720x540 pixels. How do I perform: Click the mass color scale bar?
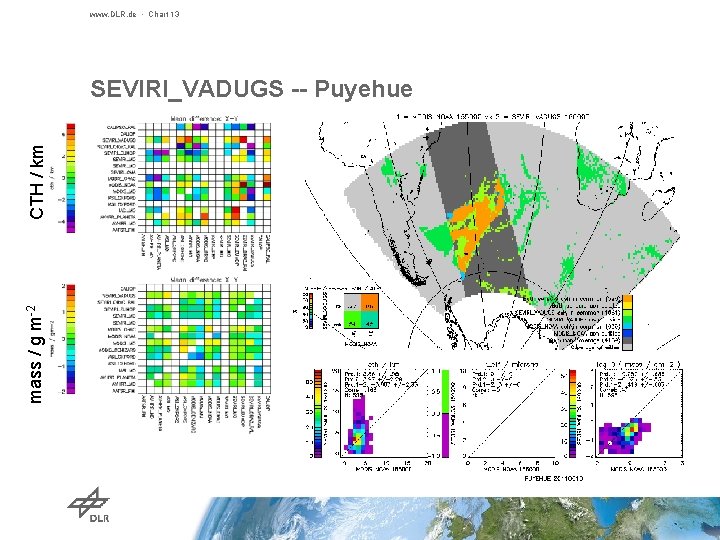(x=71, y=339)
